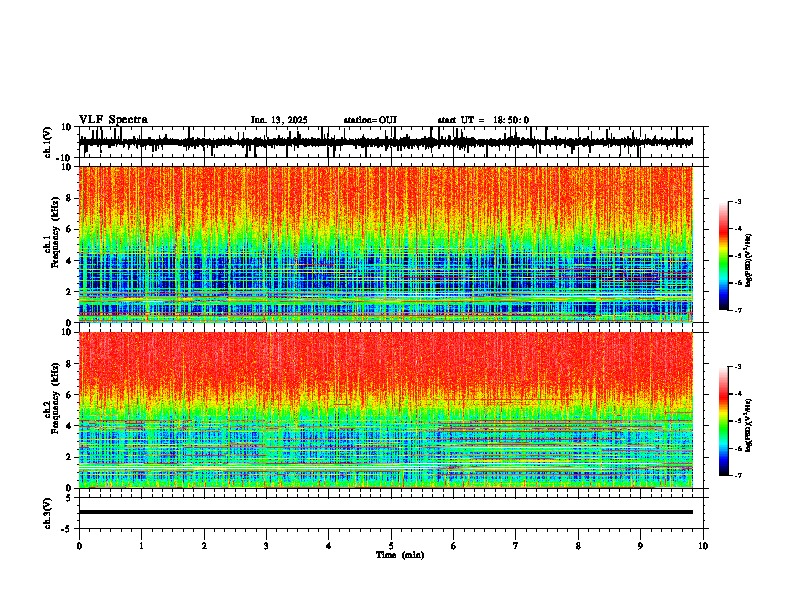Click time axis tick label 9
This screenshot has width=792, height=612.
pos(640,546)
